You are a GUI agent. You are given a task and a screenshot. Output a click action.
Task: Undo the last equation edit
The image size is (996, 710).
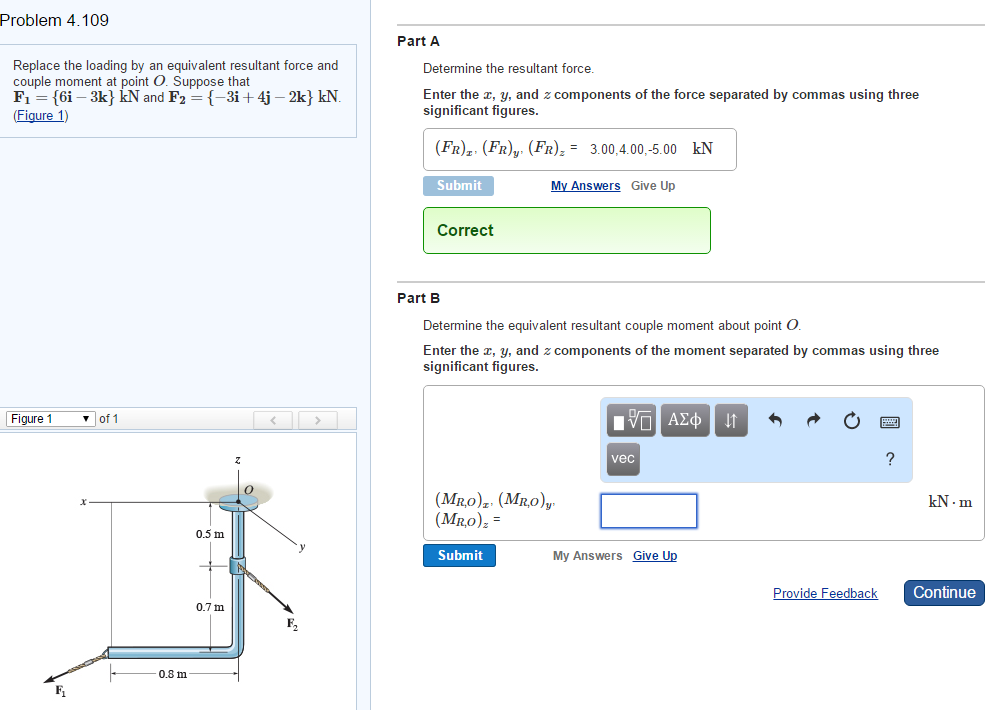(x=776, y=420)
